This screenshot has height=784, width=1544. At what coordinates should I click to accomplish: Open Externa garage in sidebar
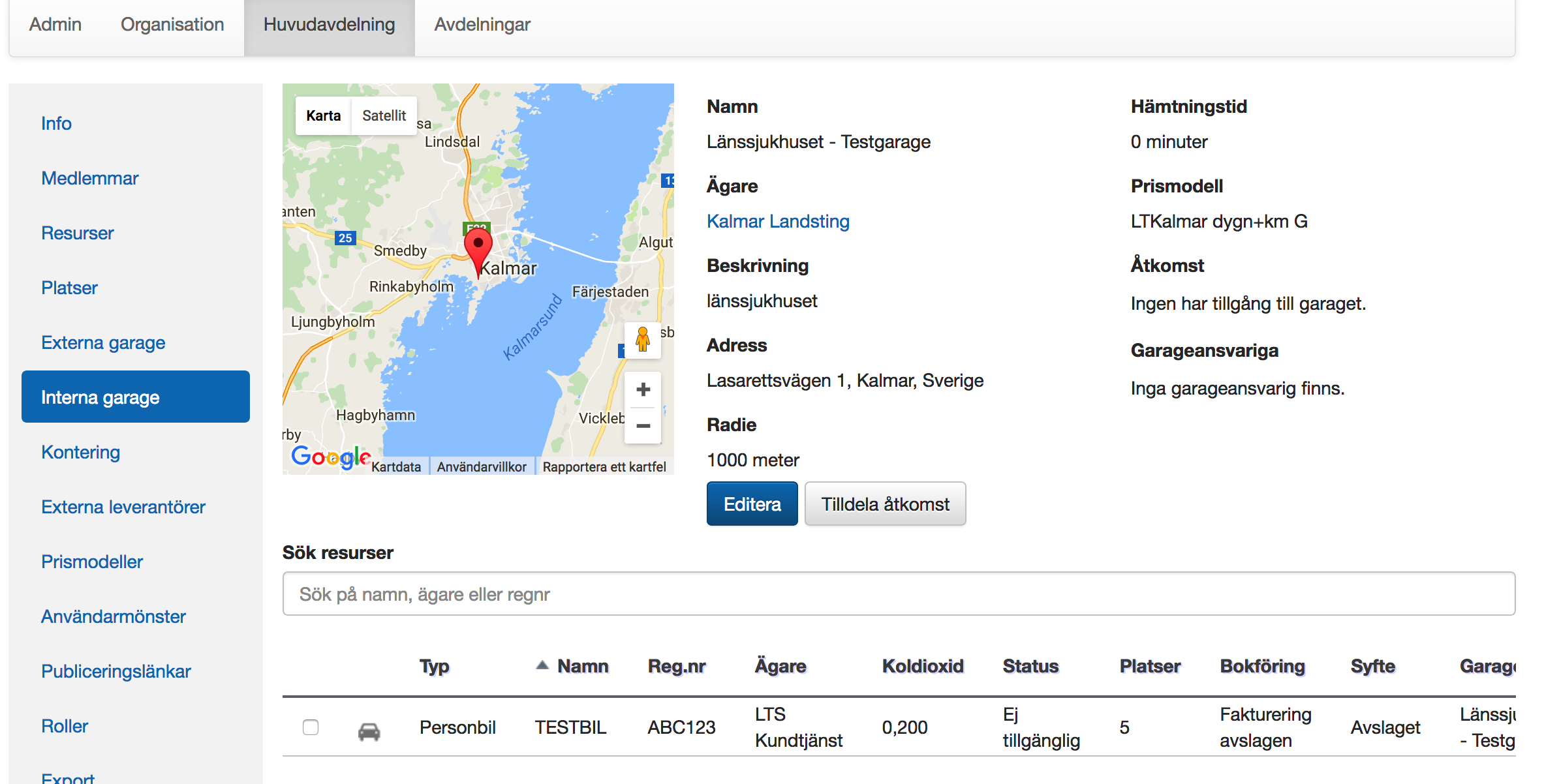click(103, 342)
